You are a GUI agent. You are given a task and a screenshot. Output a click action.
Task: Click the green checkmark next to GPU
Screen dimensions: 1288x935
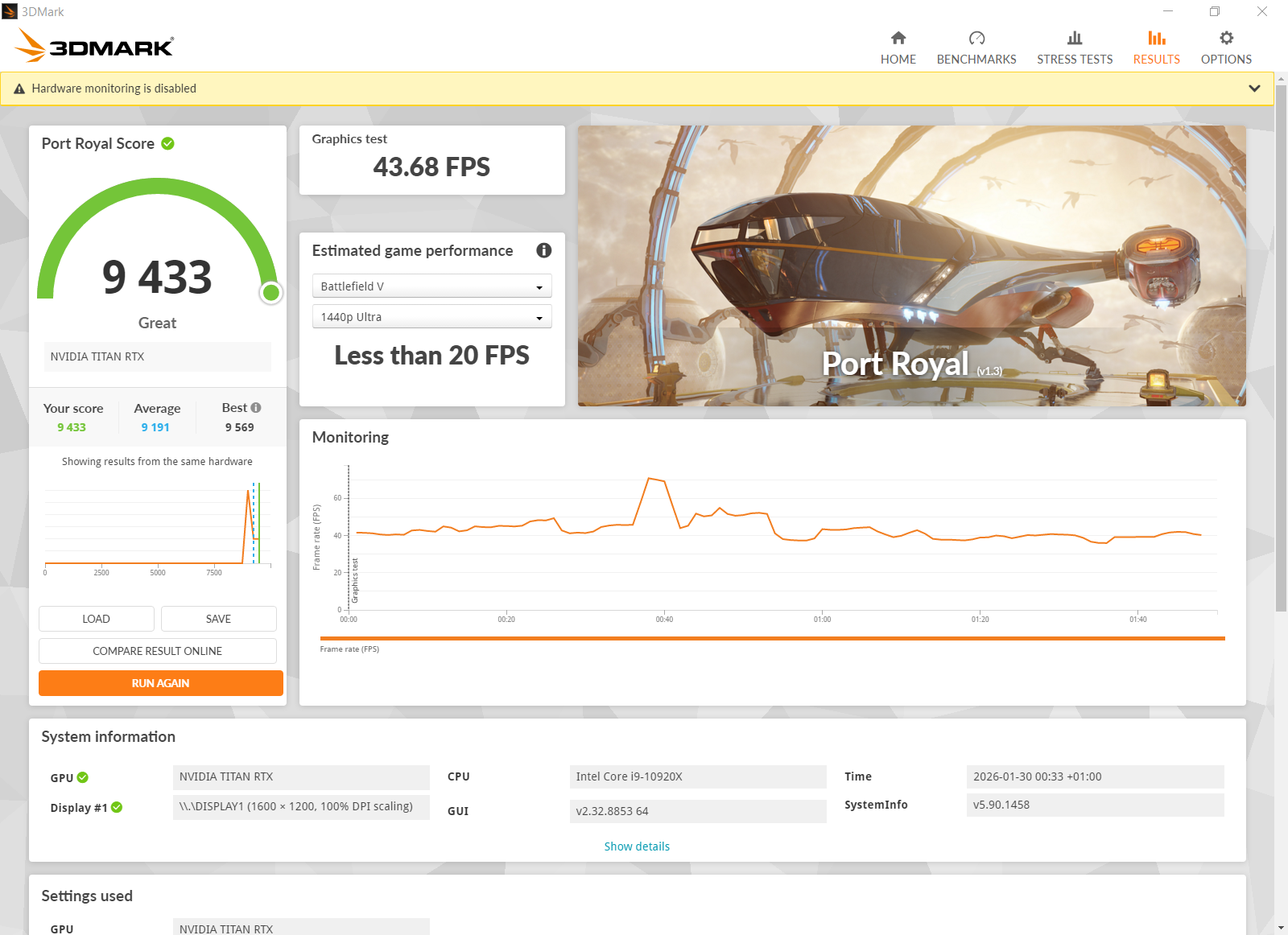coord(83,777)
